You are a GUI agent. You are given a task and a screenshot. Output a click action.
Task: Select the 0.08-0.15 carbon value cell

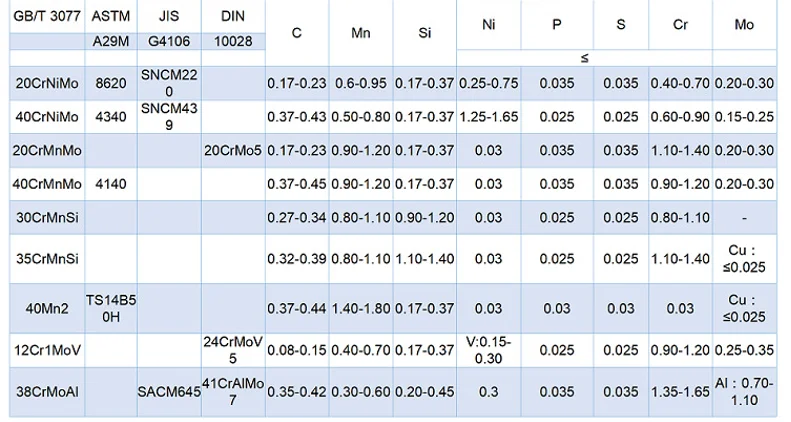coord(297,350)
